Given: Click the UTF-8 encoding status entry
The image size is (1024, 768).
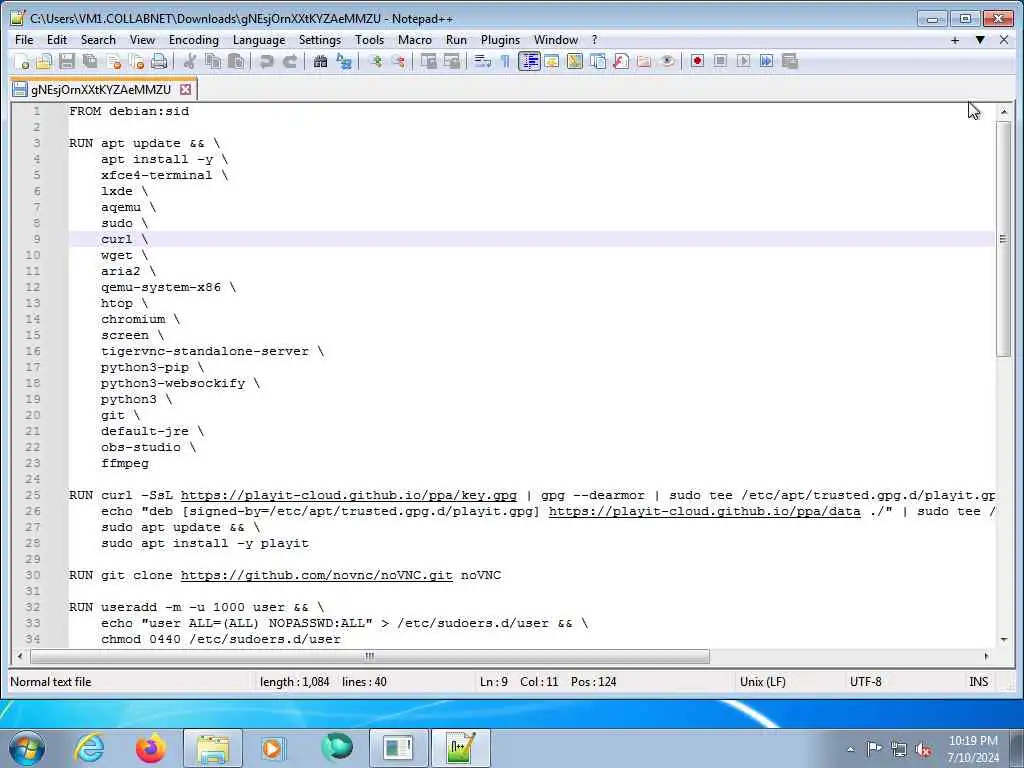Looking at the screenshot, I should click(865, 682).
